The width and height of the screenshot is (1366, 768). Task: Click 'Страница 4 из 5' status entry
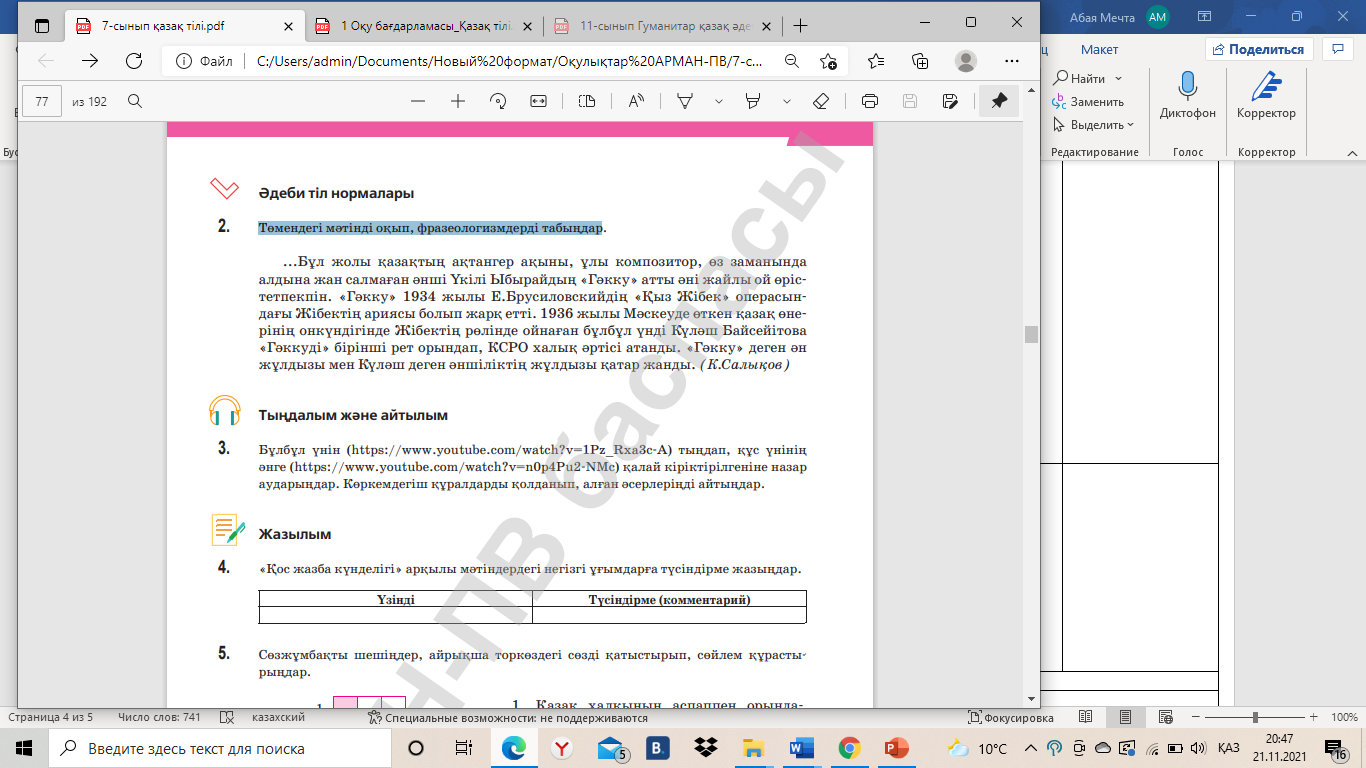click(x=51, y=718)
